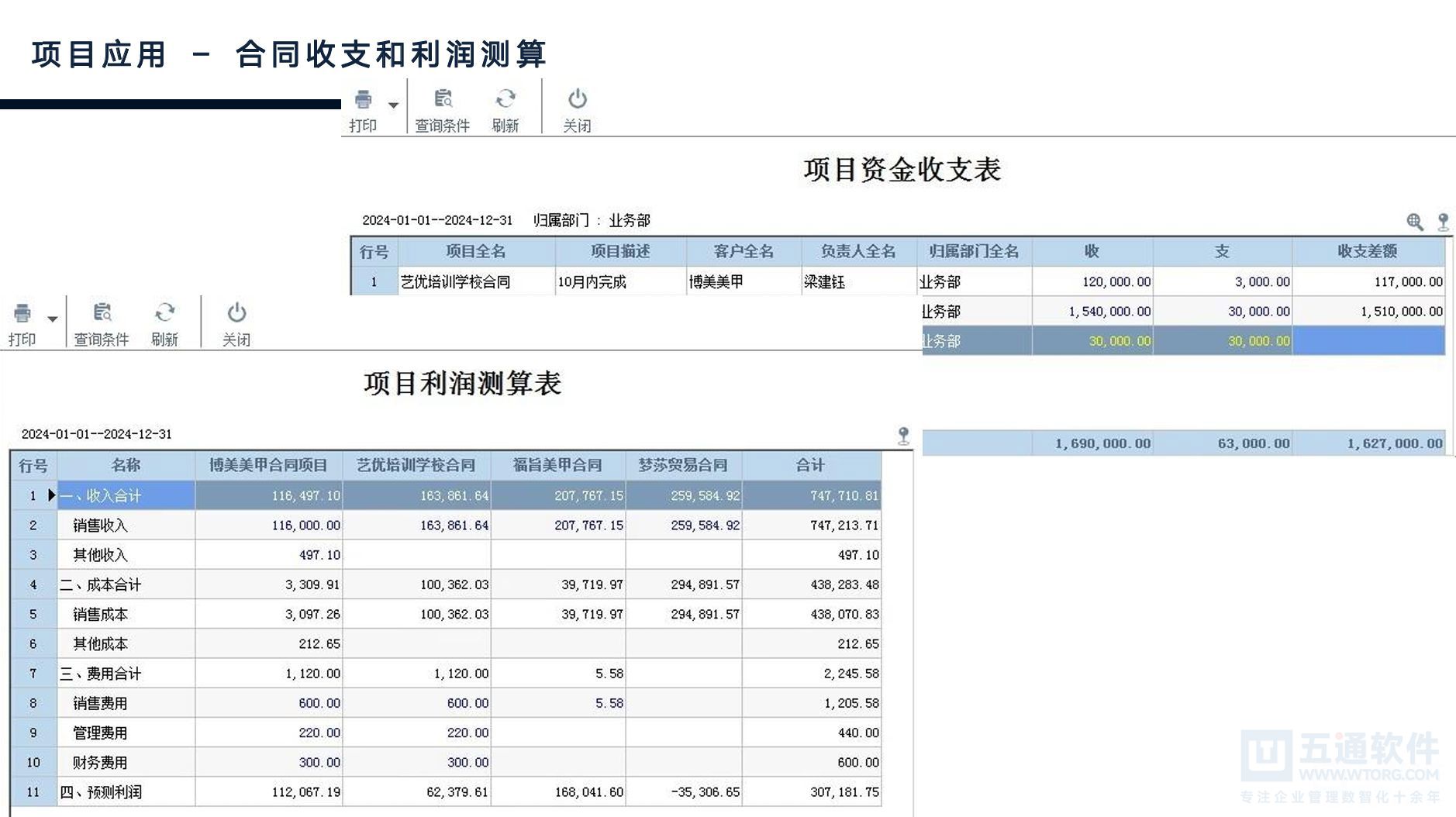This screenshot has height=817, width=1456.
Task: Click 收支差额 column header
Action: [x=1368, y=251]
